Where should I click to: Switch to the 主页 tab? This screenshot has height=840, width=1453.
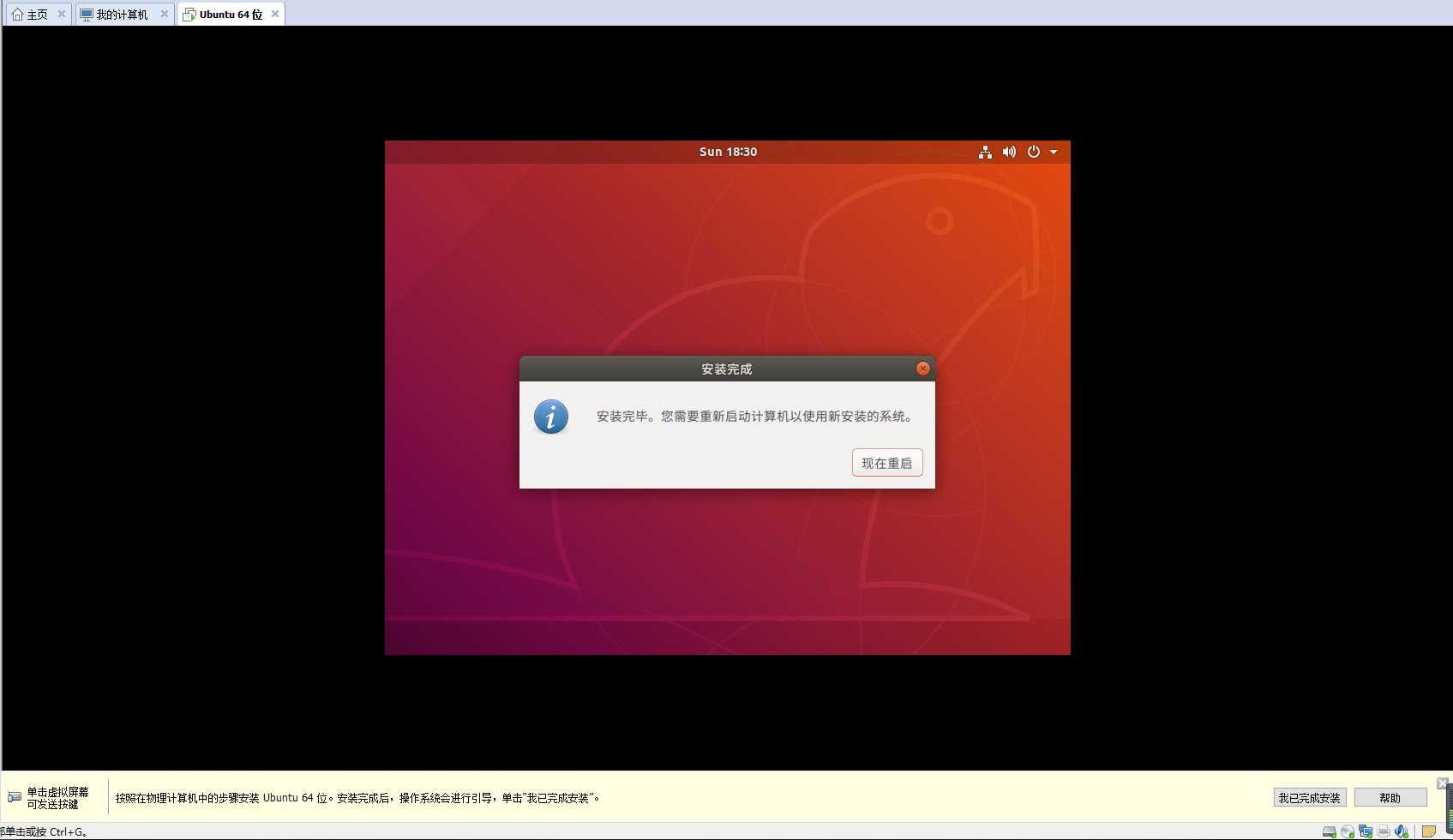[37, 15]
